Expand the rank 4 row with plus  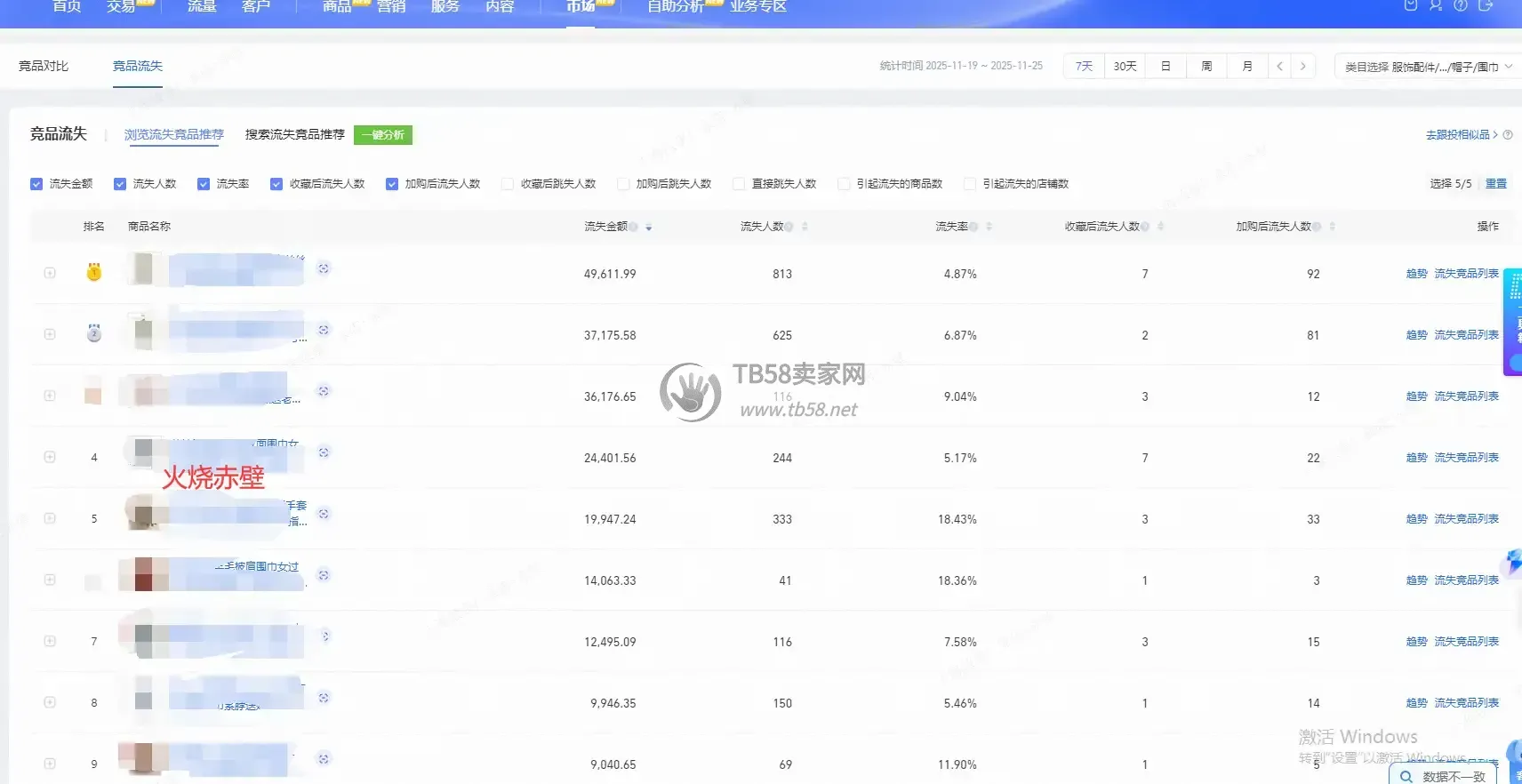tap(50, 457)
